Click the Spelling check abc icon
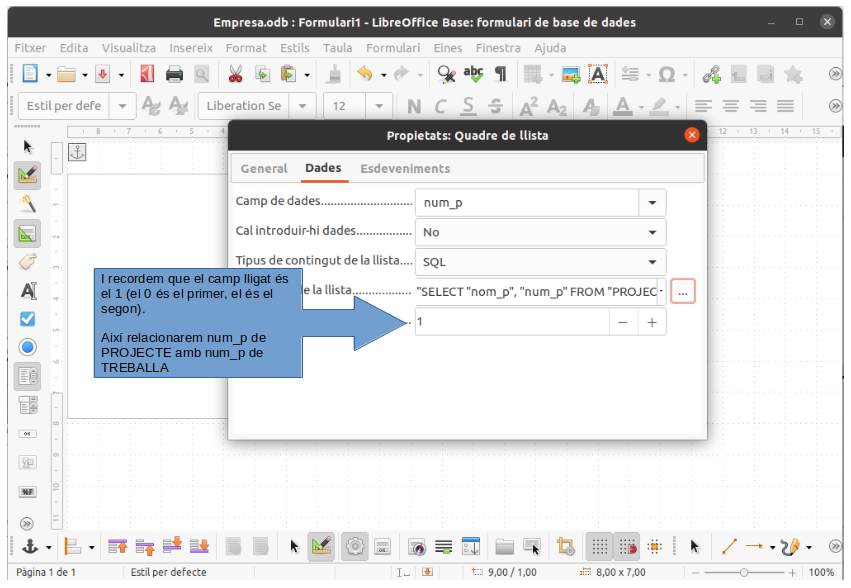This screenshot has height=588, width=851. [473, 74]
